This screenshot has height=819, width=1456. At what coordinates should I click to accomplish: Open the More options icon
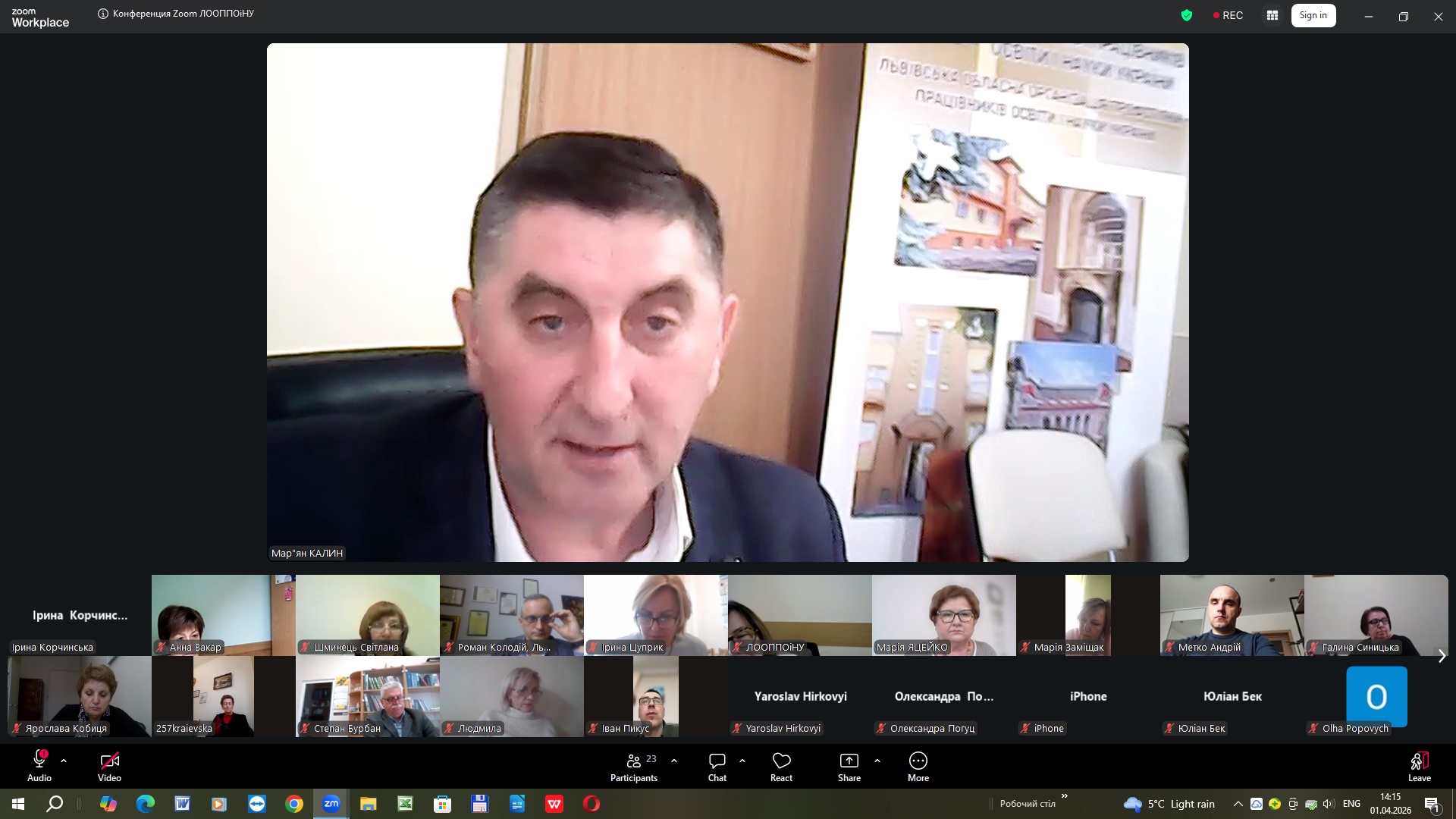(x=918, y=761)
